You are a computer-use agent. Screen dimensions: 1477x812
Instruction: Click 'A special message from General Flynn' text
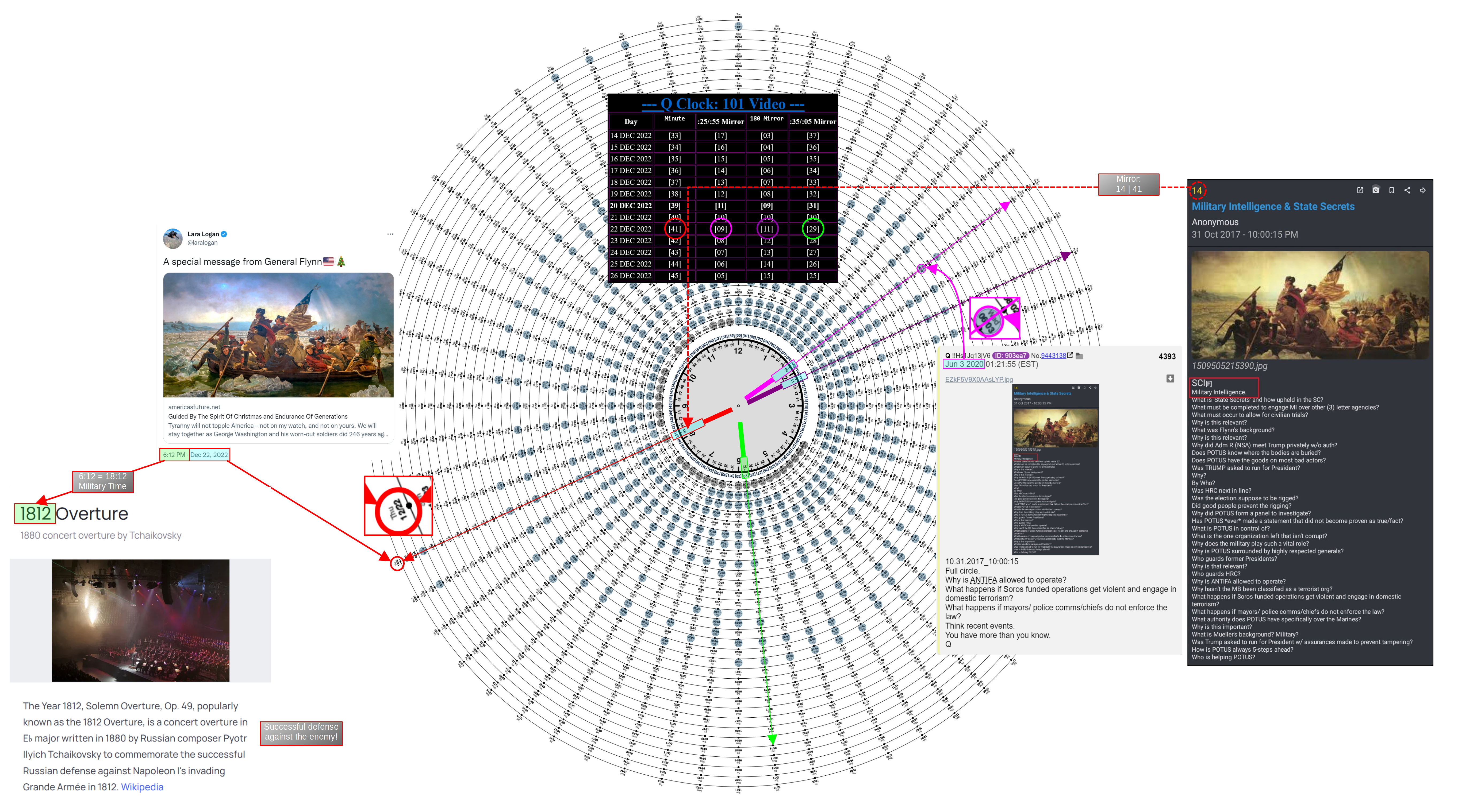coord(243,262)
